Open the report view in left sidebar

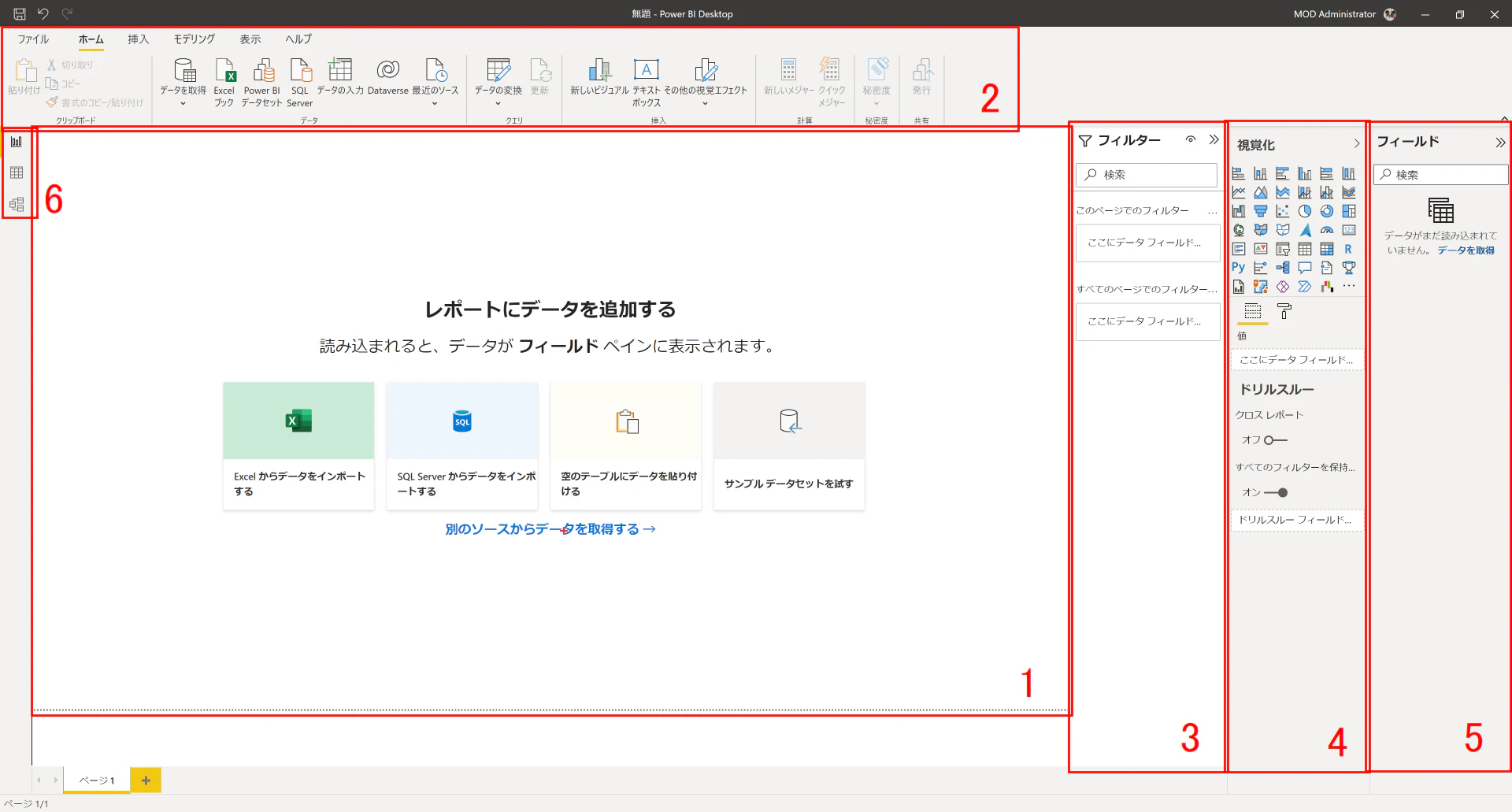pos(17,142)
